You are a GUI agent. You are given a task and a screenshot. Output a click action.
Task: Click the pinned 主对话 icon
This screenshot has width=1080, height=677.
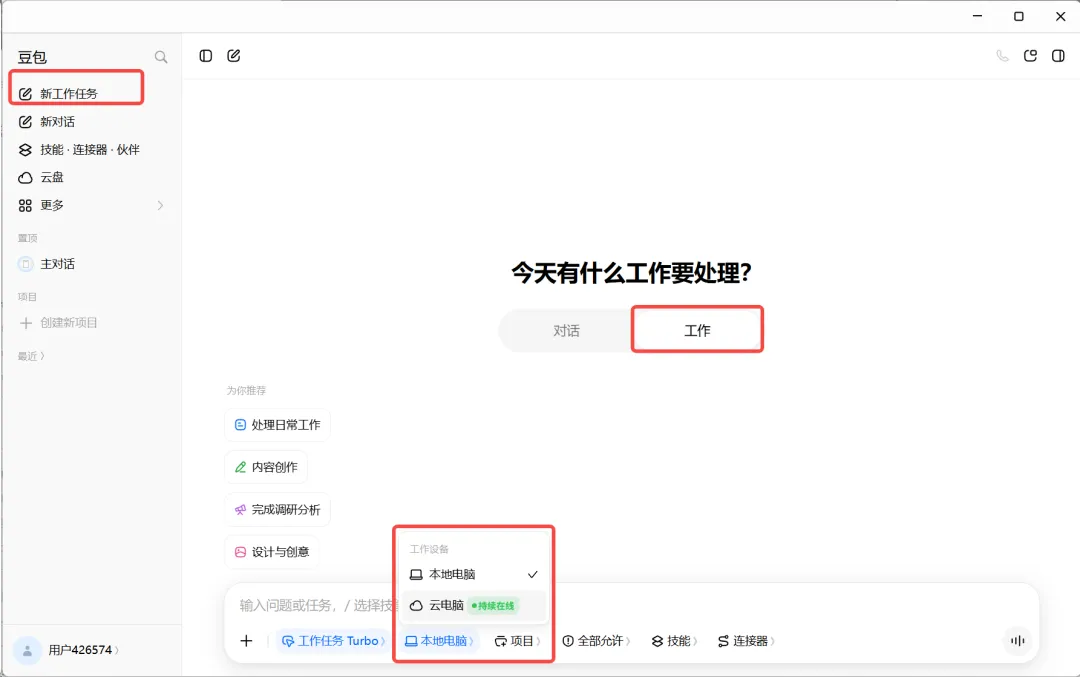(25, 264)
